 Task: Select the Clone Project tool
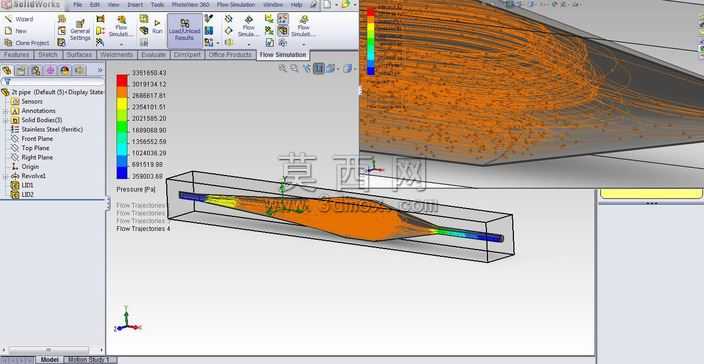(27, 43)
